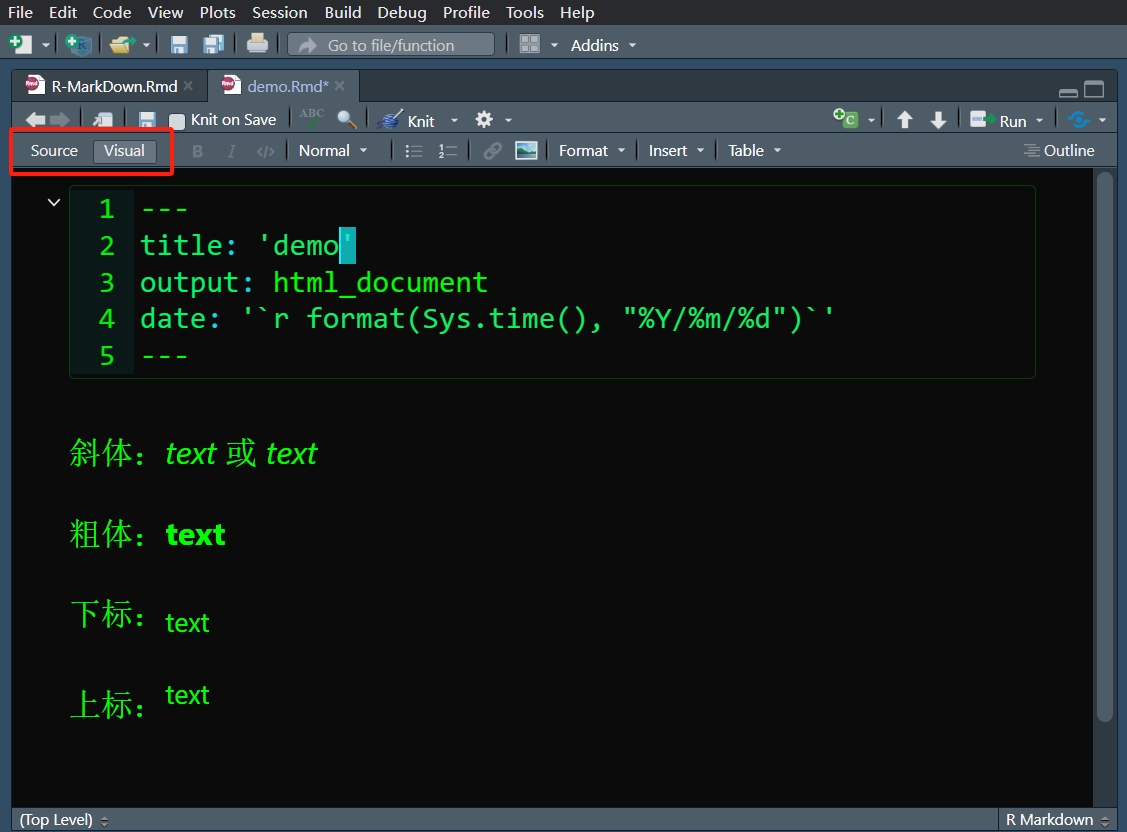Click the Save All icon
Viewport: 1127px width, 832px height.
[x=213, y=45]
